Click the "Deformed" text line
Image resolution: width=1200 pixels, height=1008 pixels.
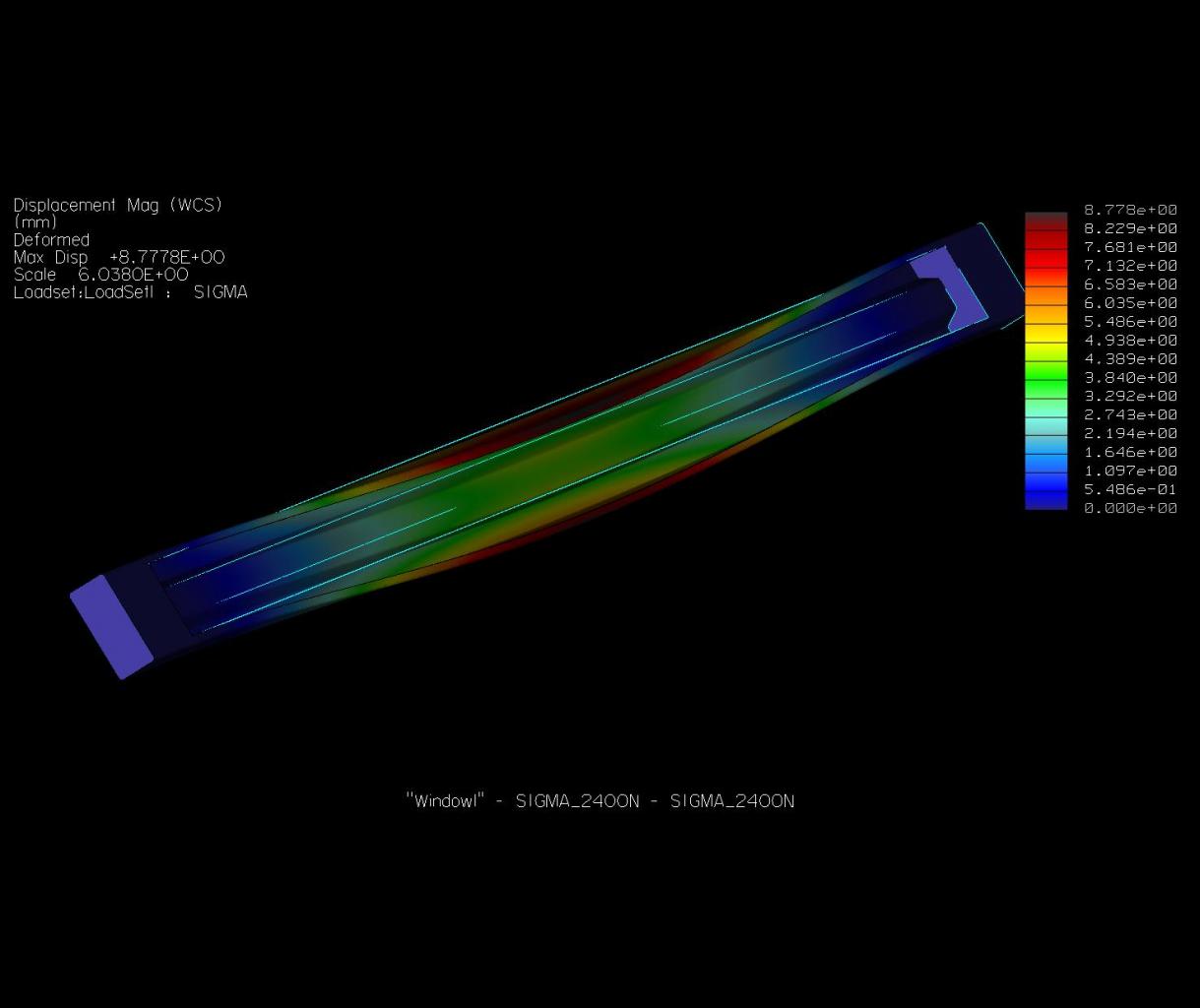[x=51, y=239]
